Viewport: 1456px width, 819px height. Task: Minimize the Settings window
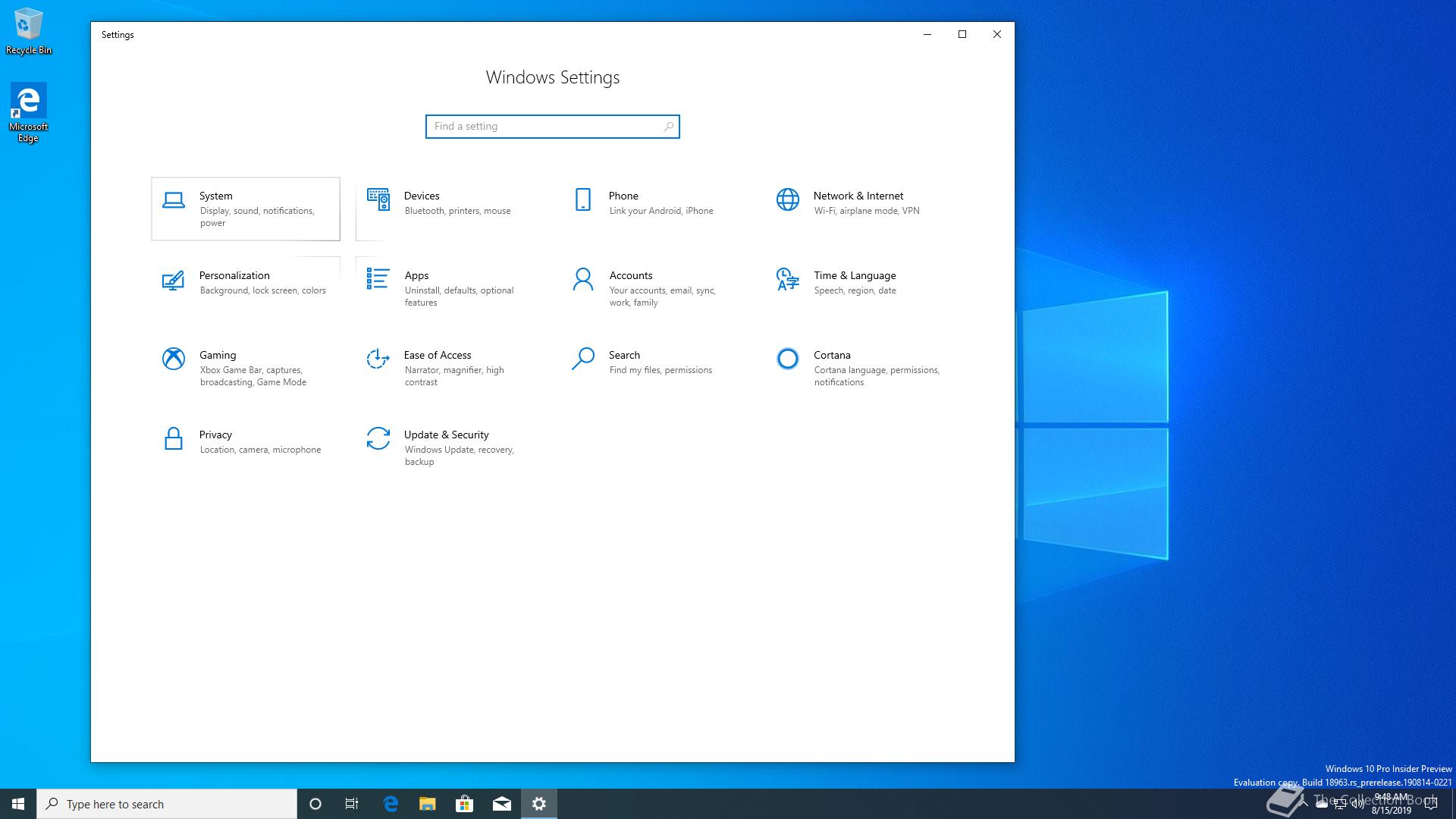[x=927, y=34]
